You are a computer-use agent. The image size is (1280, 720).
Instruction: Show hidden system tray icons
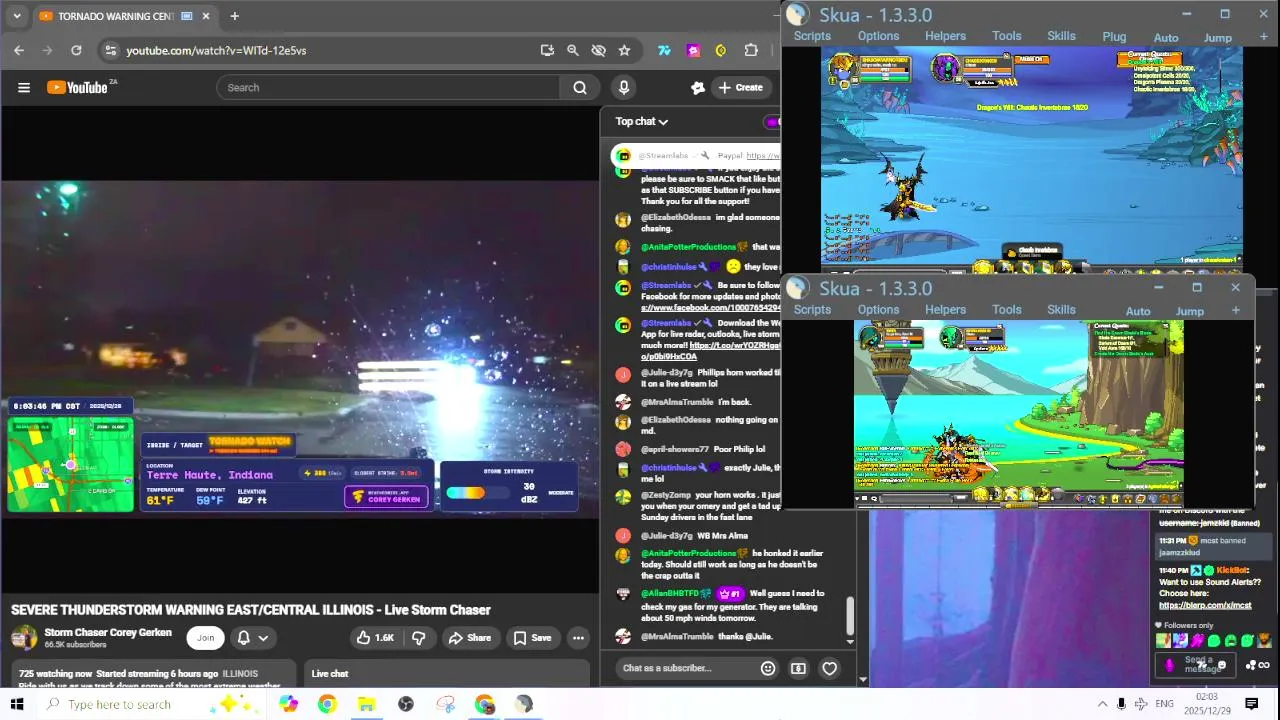[1102, 704]
